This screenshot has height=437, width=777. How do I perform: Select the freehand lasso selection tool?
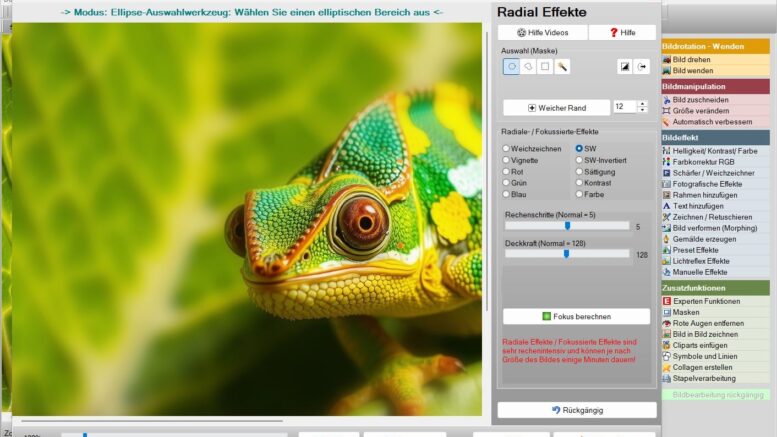click(528, 67)
